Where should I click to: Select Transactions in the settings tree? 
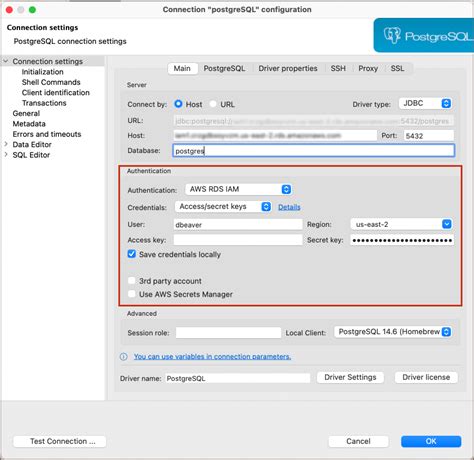(44, 103)
